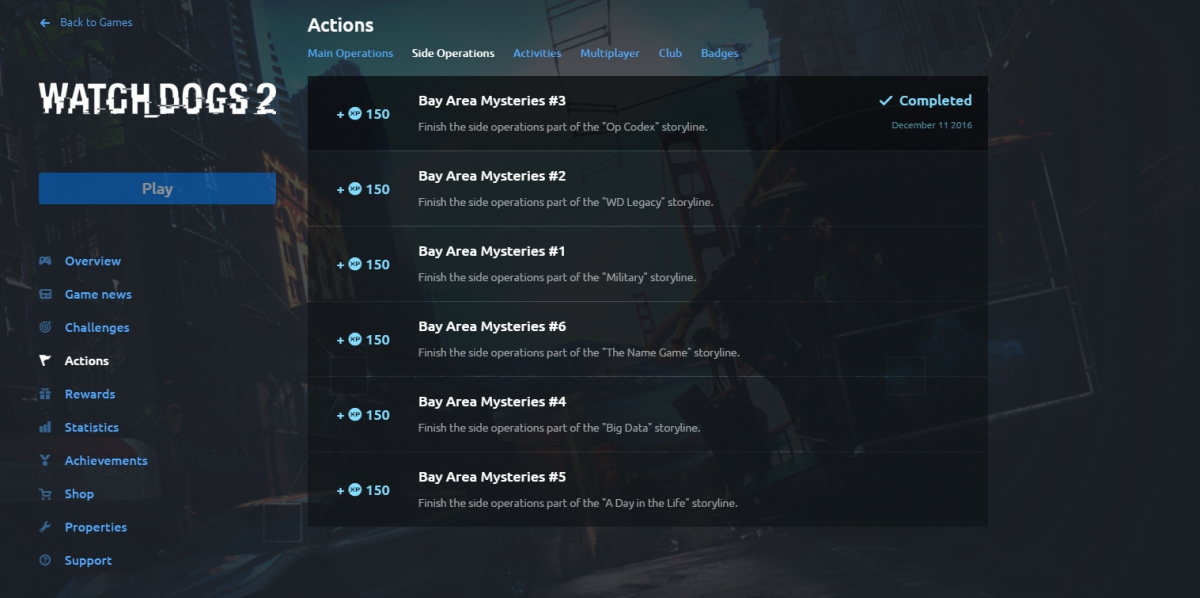Click the "Big Data" storyline description
Viewport: 1200px width, 598px height.
click(x=559, y=427)
